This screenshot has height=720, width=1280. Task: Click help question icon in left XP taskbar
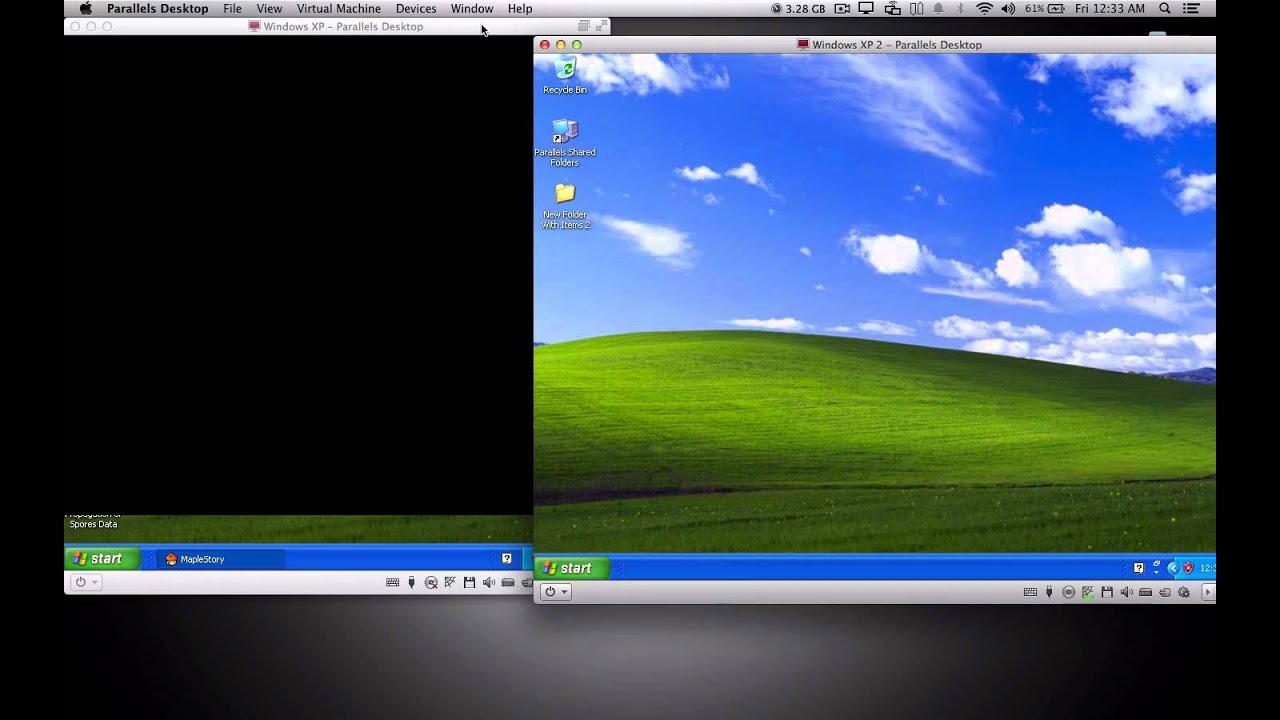pos(506,559)
